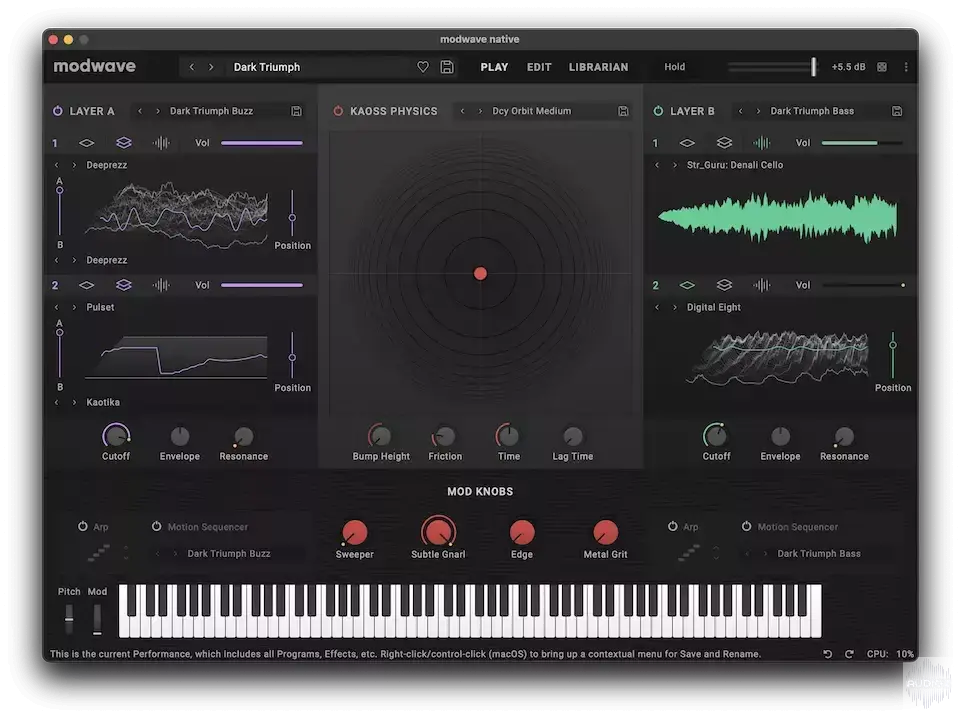Save the Layer B program Dark Triumph Bass

pyautogui.click(x=897, y=111)
